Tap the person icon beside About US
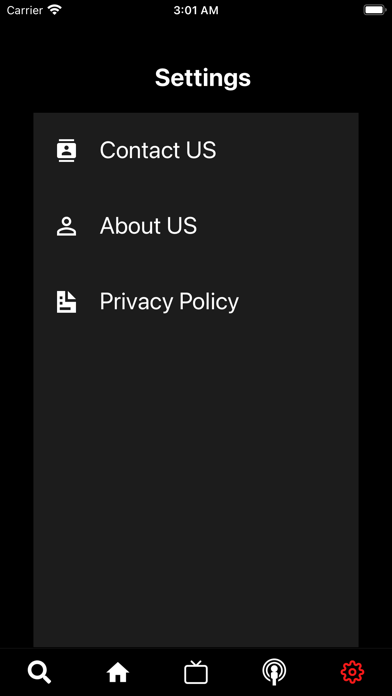The image size is (392, 696). (x=67, y=226)
